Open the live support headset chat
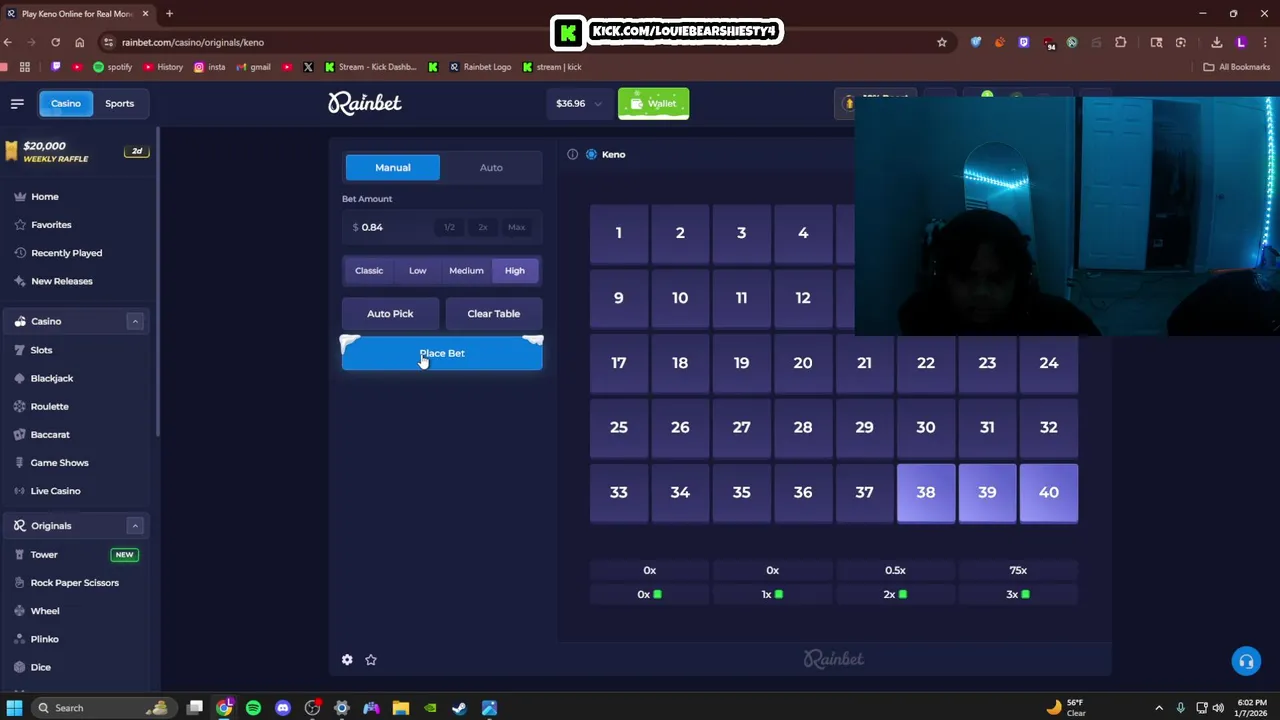This screenshot has width=1280, height=720. [x=1246, y=661]
